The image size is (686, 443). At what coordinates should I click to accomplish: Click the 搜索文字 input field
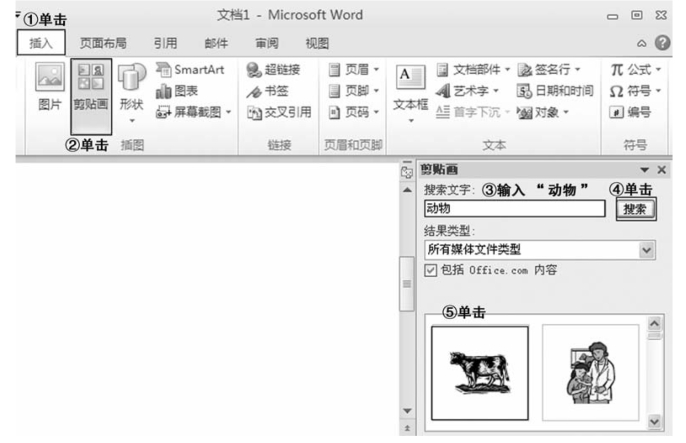tap(514, 209)
